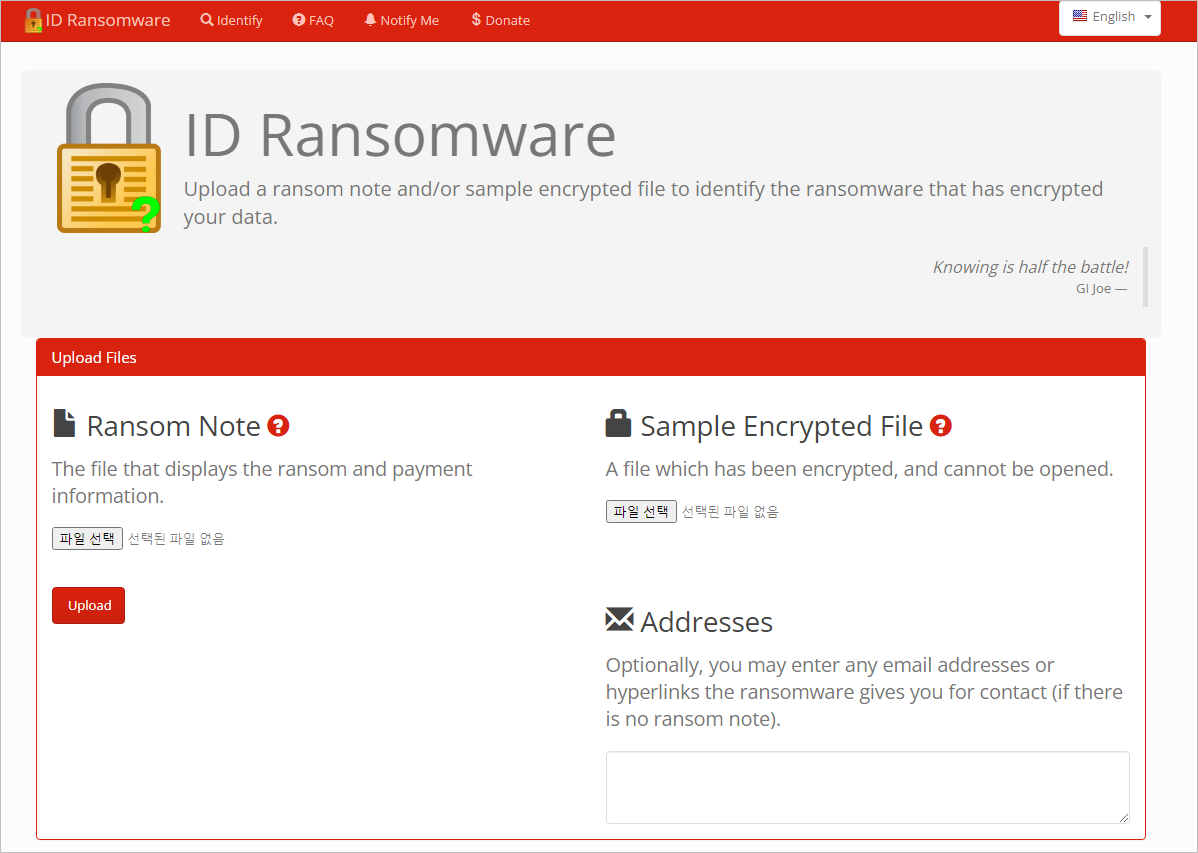Click the Addresses heading text
The width and height of the screenshot is (1198, 853).
pos(707,622)
